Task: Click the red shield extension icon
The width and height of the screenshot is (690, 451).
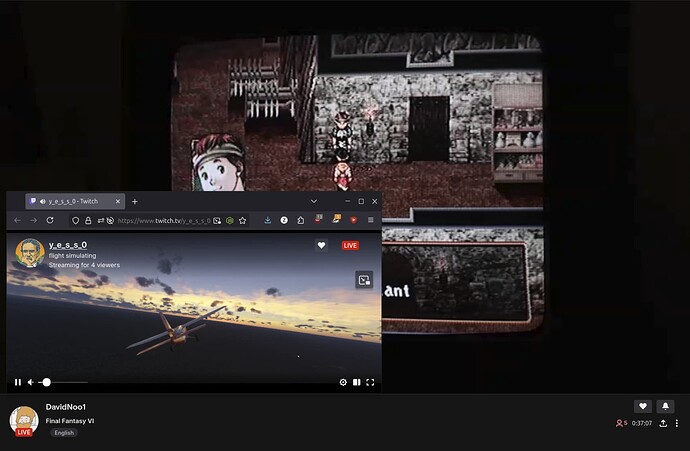Action: (353, 220)
